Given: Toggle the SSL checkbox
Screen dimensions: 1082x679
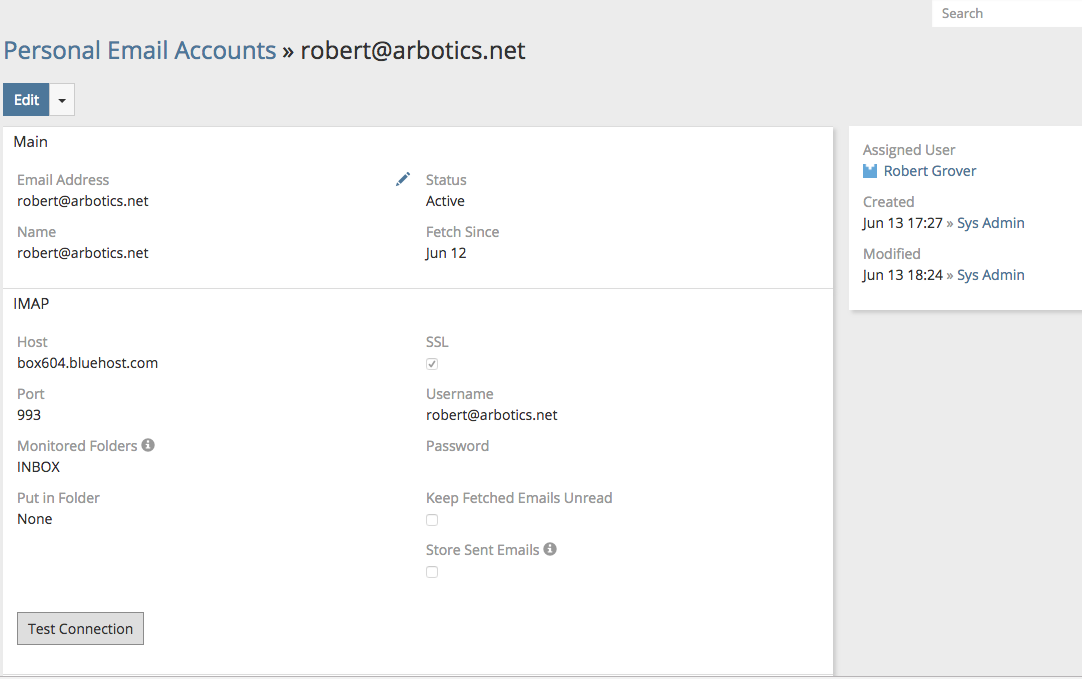Looking at the screenshot, I should (432, 364).
